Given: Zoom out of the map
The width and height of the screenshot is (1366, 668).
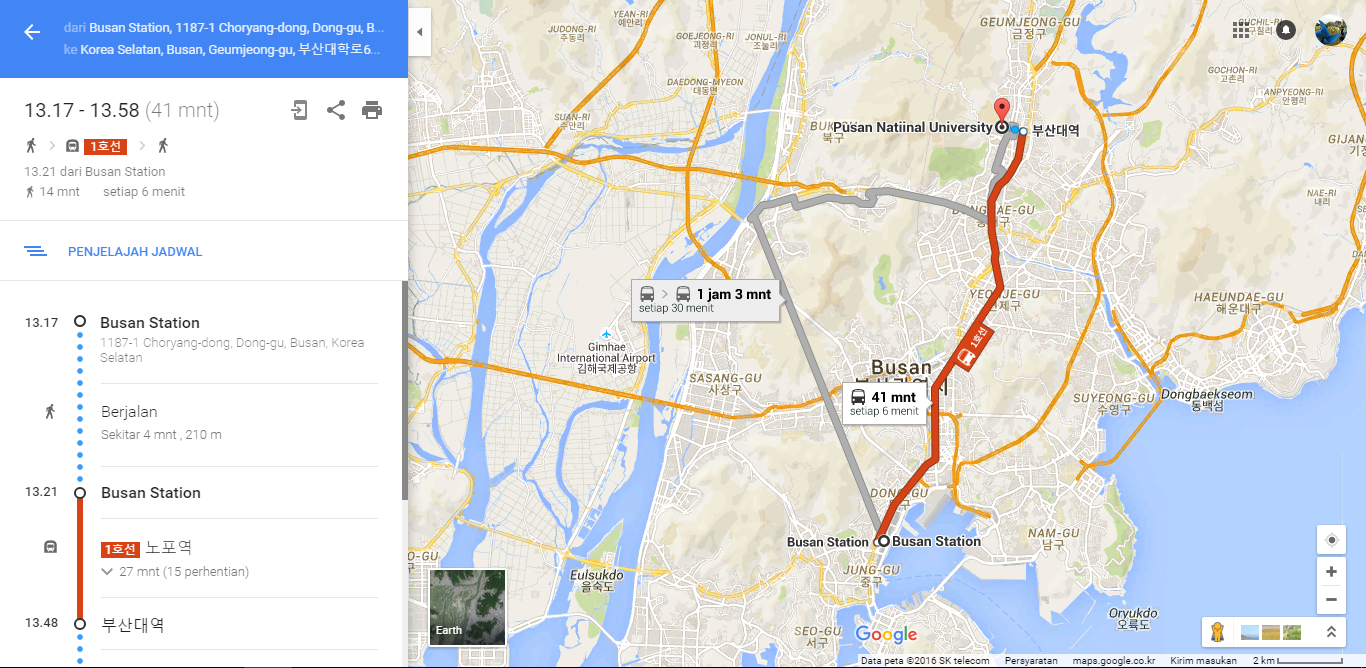Looking at the screenshot, I should click(1331, 600).
